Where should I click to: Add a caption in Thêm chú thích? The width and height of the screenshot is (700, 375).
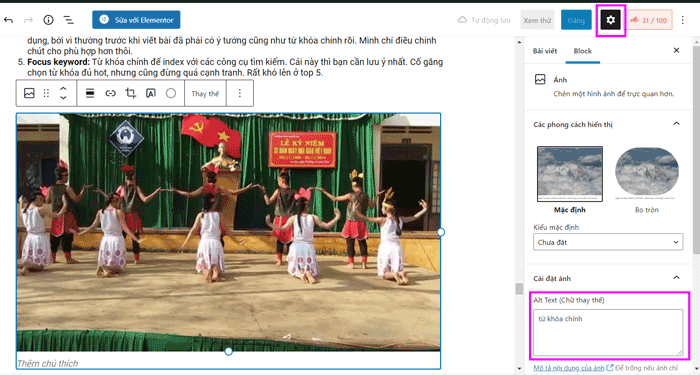pos(47,363)
